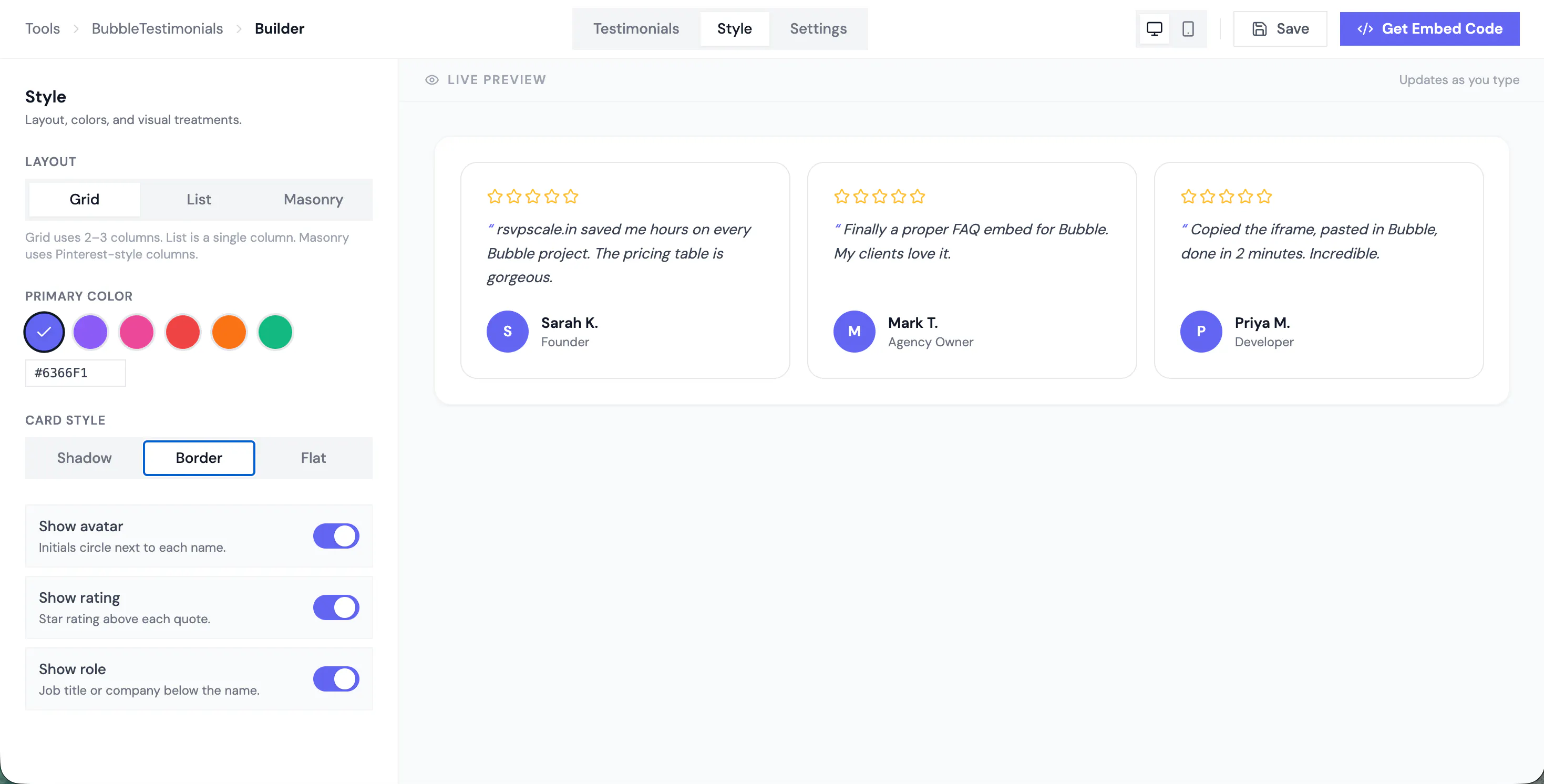
Task: Pick the indigo color swatch
Action: pos(44,332)
